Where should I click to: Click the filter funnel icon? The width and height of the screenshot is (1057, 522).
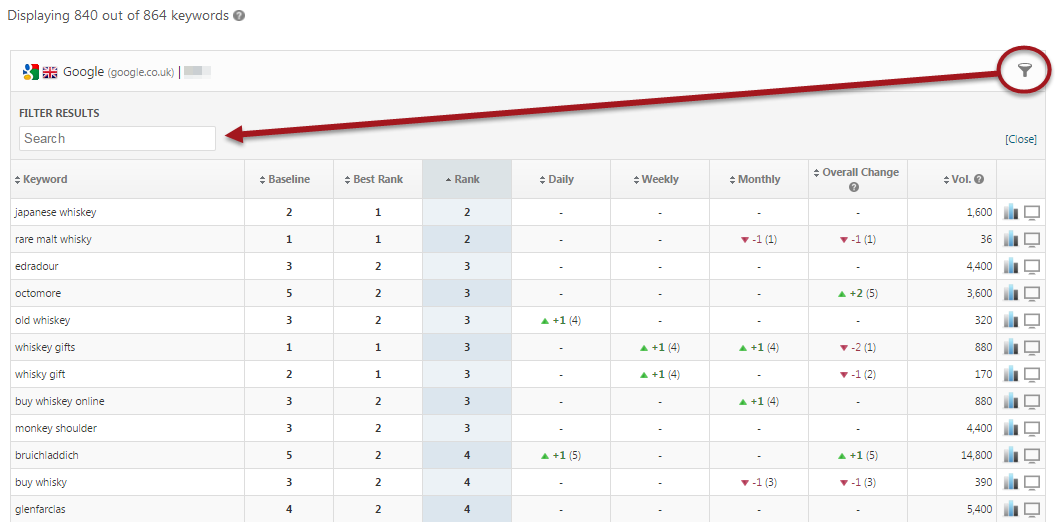(x=1025, y=69)
